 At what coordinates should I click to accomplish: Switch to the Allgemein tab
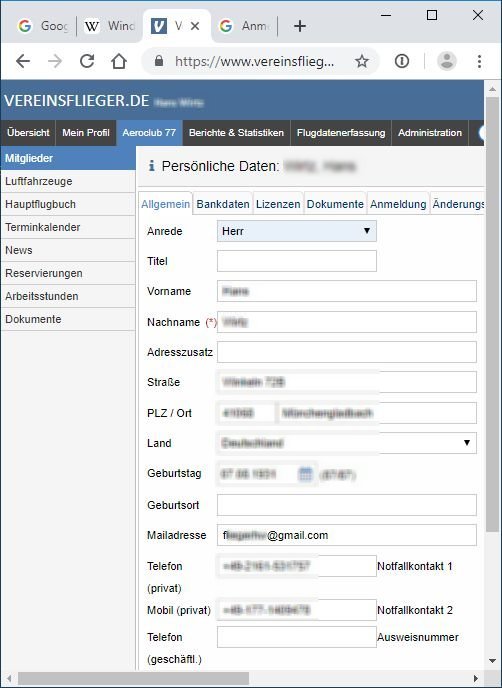(165, 204)
